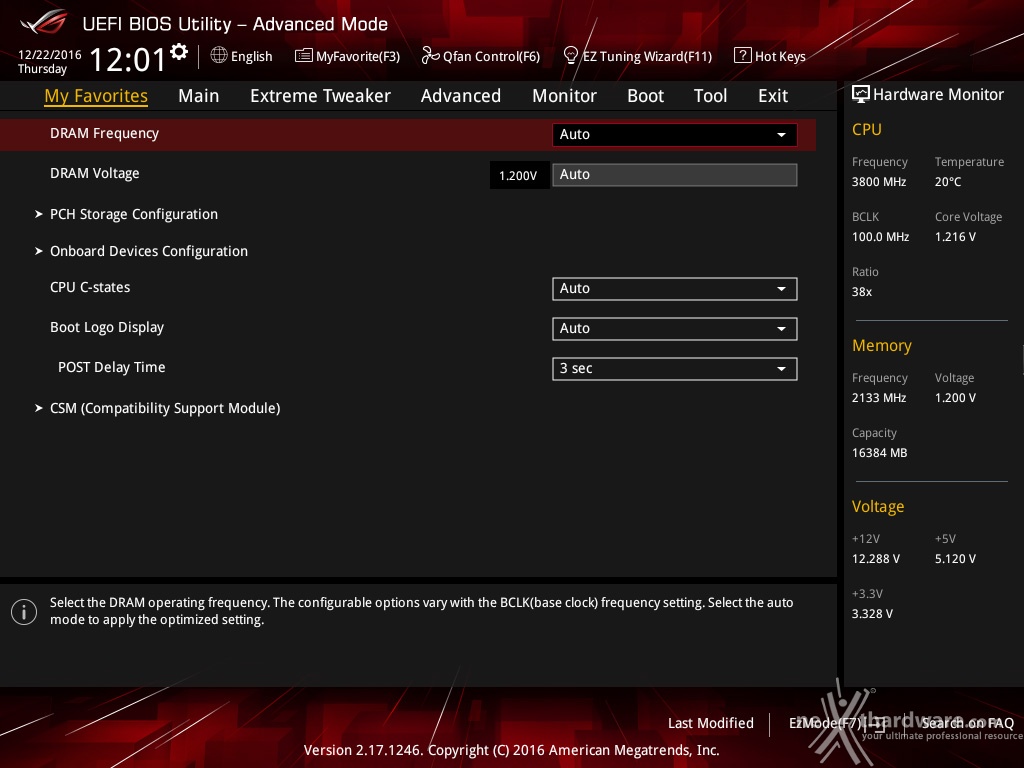1024x768 pixels.
Task: Open the POST Delay Time dropdown
Action: pyautogui.click(x=675, y=368)
